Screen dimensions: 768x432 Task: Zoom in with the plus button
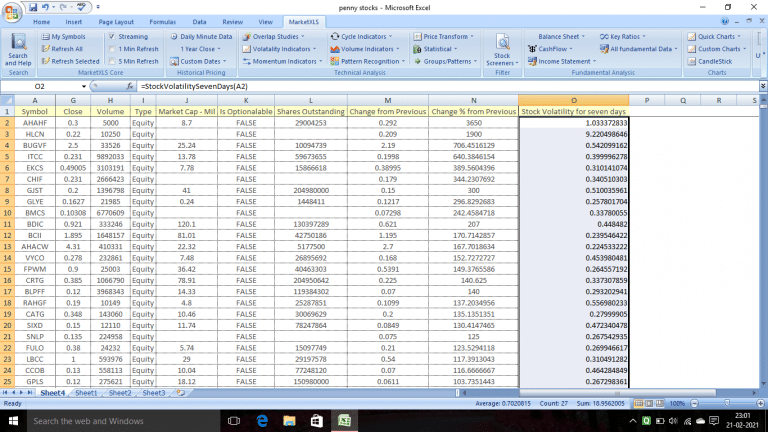[x=760, y=404]
